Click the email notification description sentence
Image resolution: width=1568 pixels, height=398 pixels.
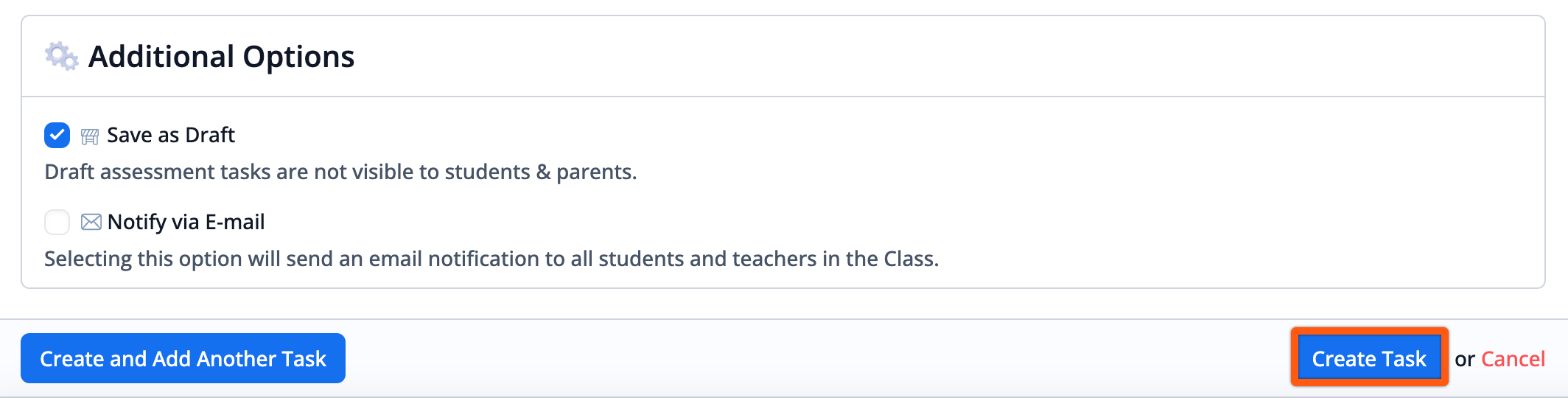491,259
